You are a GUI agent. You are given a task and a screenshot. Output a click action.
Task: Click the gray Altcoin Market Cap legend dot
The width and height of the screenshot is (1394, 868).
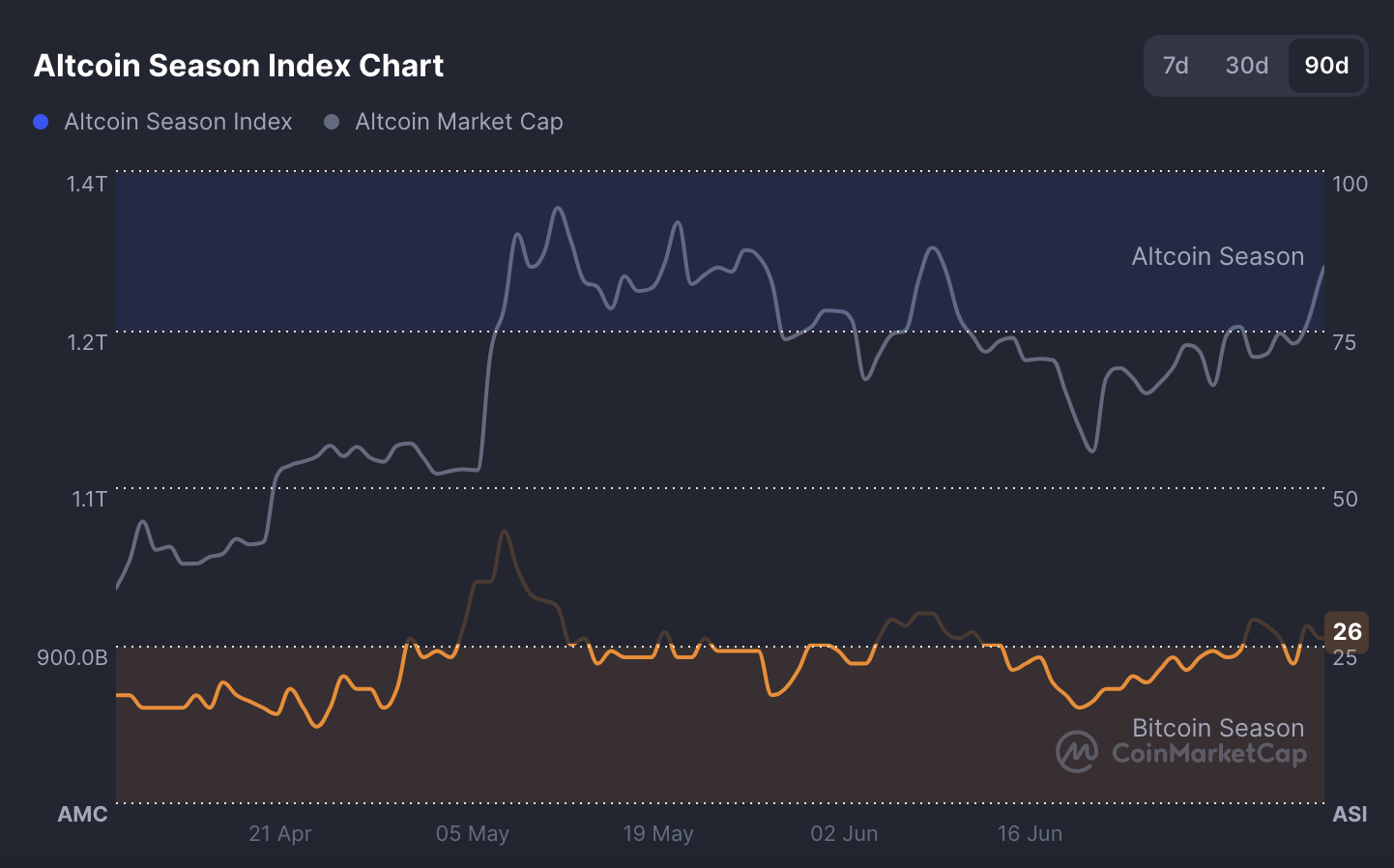coord(332,122)
